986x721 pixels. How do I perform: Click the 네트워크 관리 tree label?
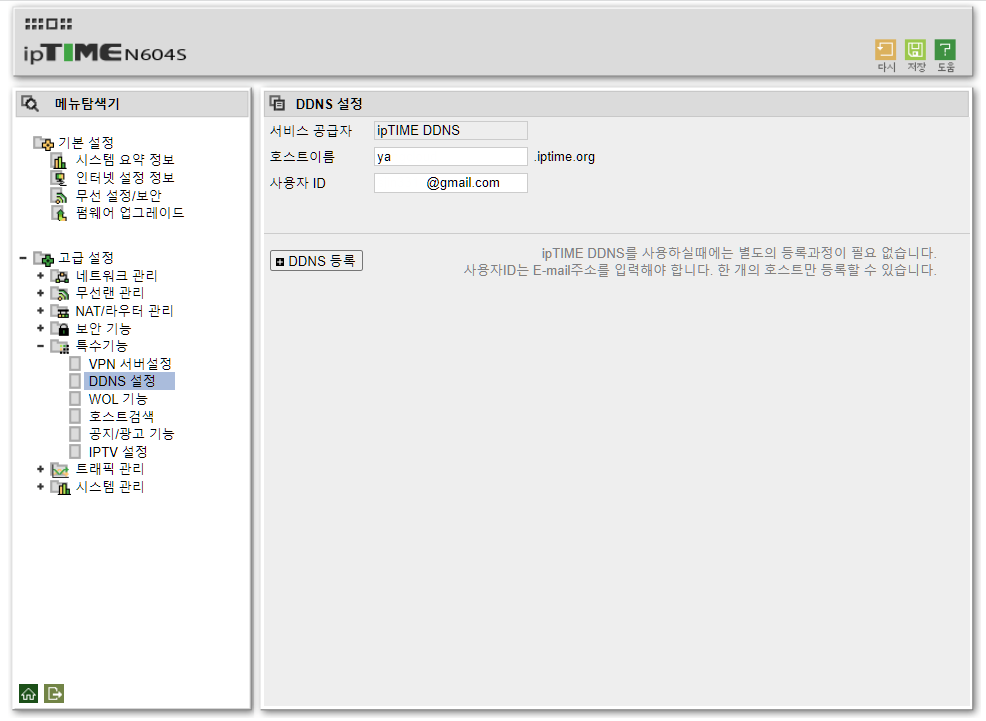[x=116, y=275]
